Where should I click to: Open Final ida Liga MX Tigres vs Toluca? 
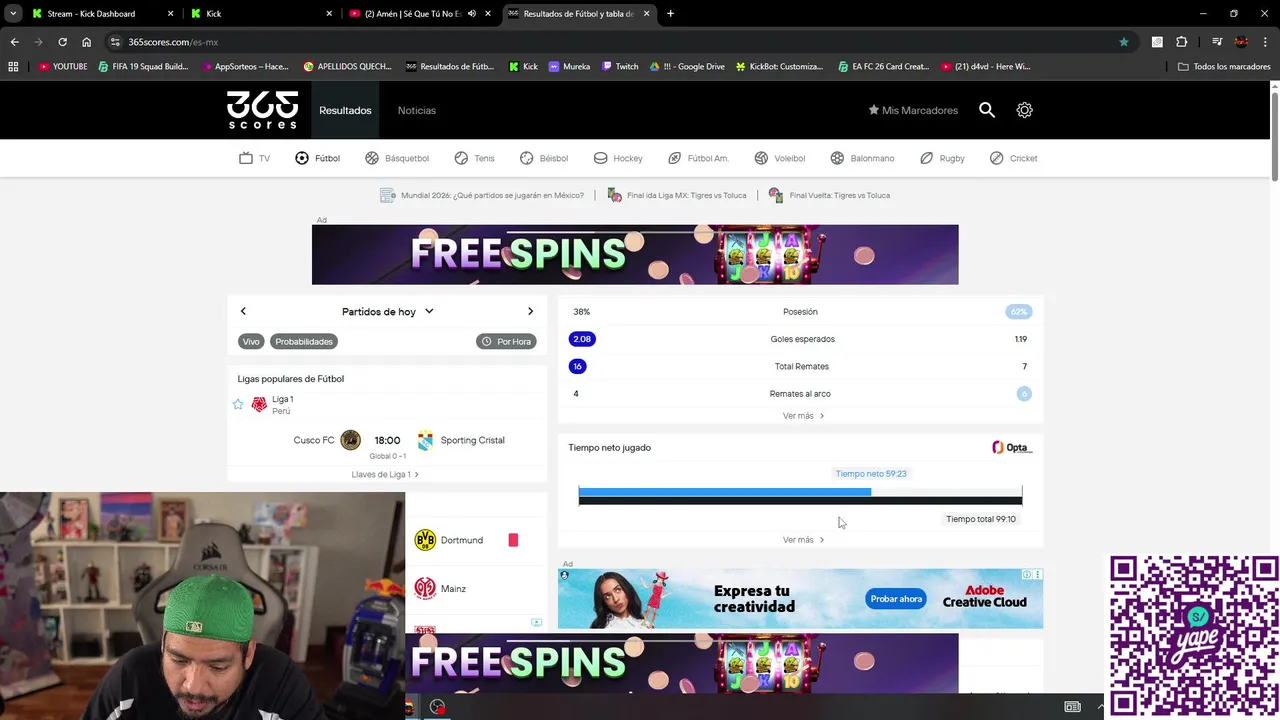tap(677, 195)
